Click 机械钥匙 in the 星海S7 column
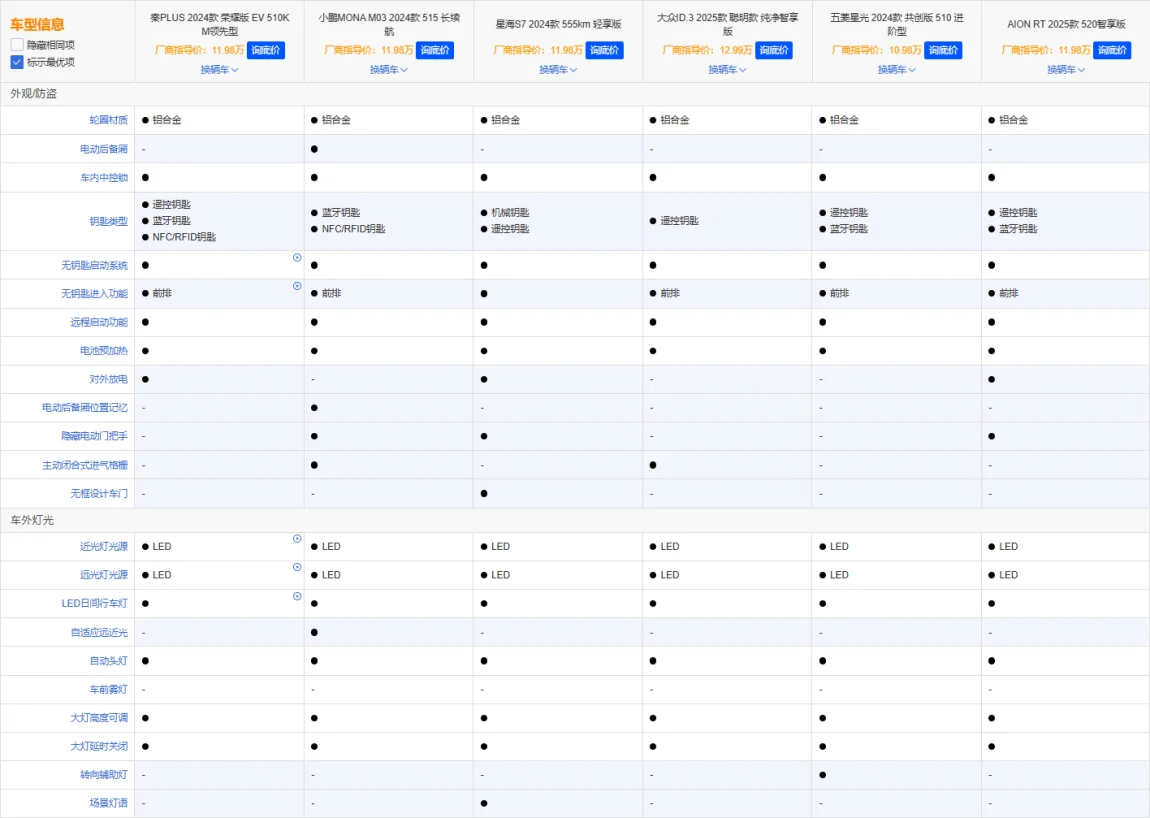This screenshot has width=1150, height=818. (510, 213)
